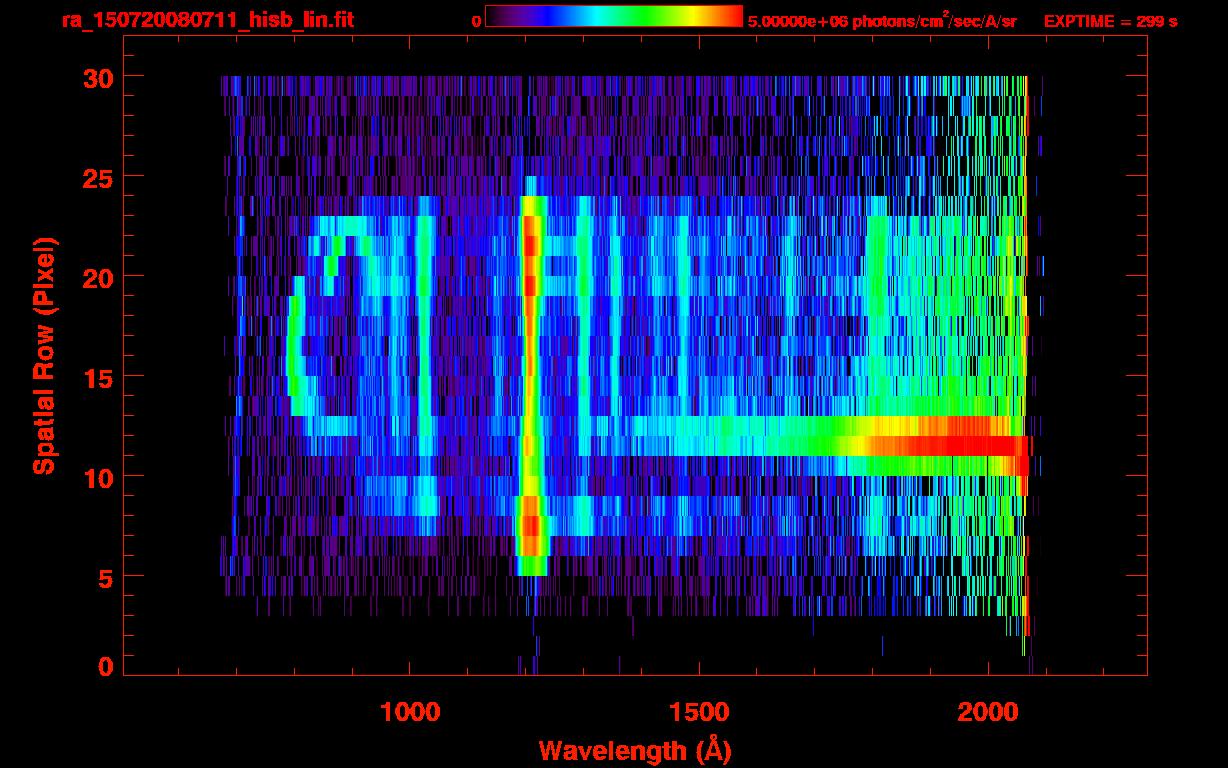
Task: Click the 1000 wavelength tick label
Action: (410, 711)
